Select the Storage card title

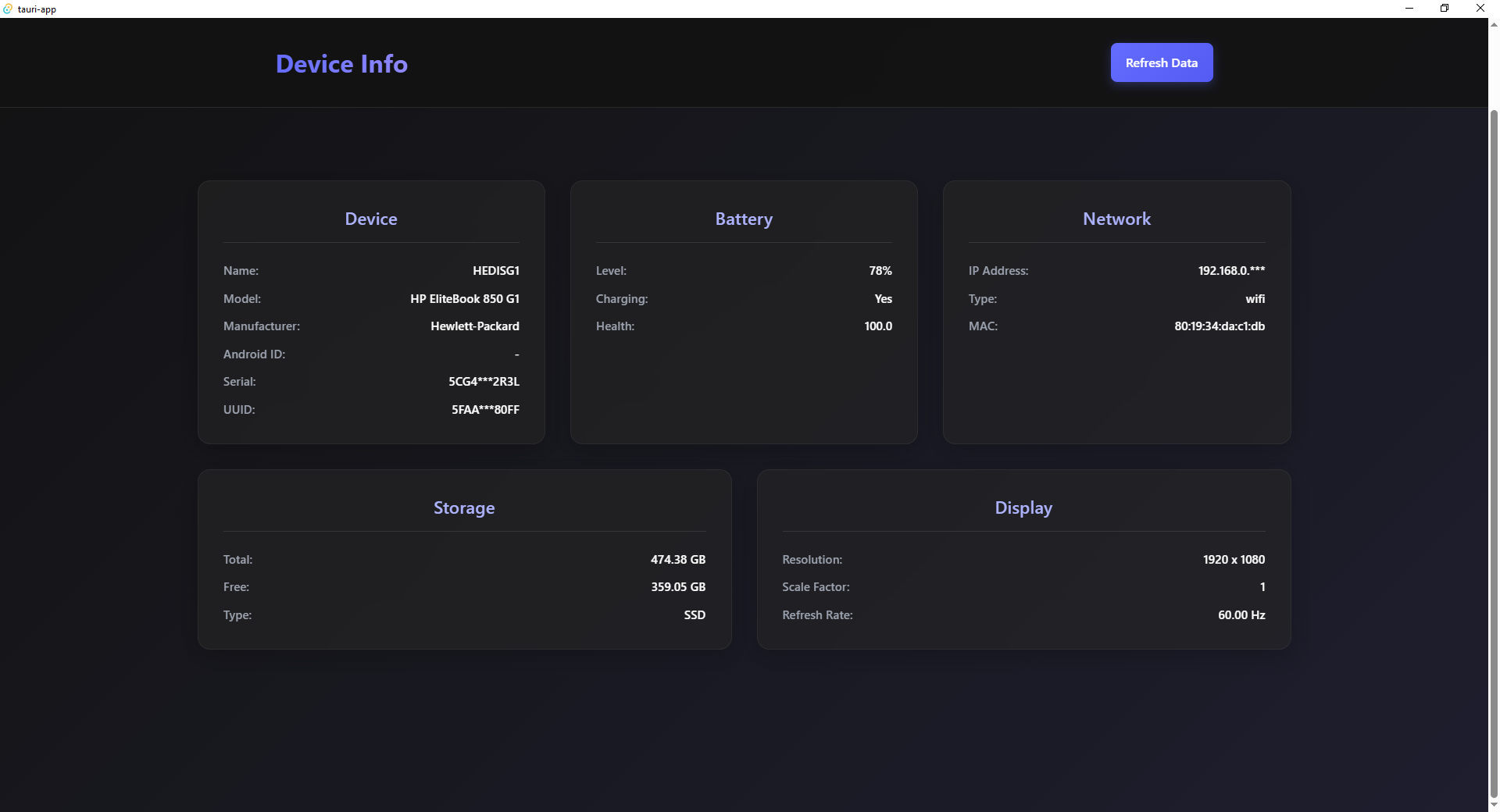pos(464,507)
